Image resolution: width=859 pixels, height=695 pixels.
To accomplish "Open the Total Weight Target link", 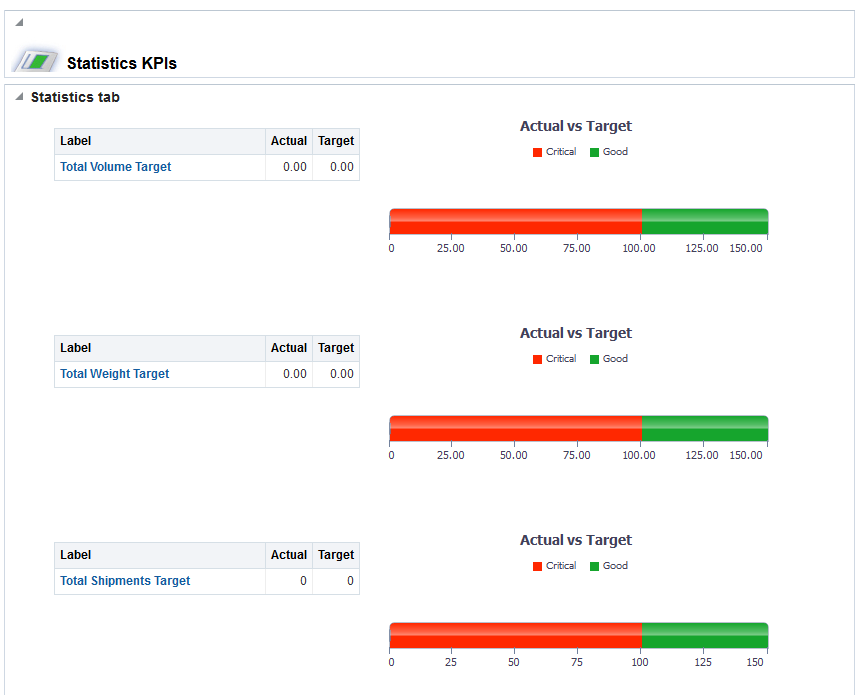I will pos(114,374).
